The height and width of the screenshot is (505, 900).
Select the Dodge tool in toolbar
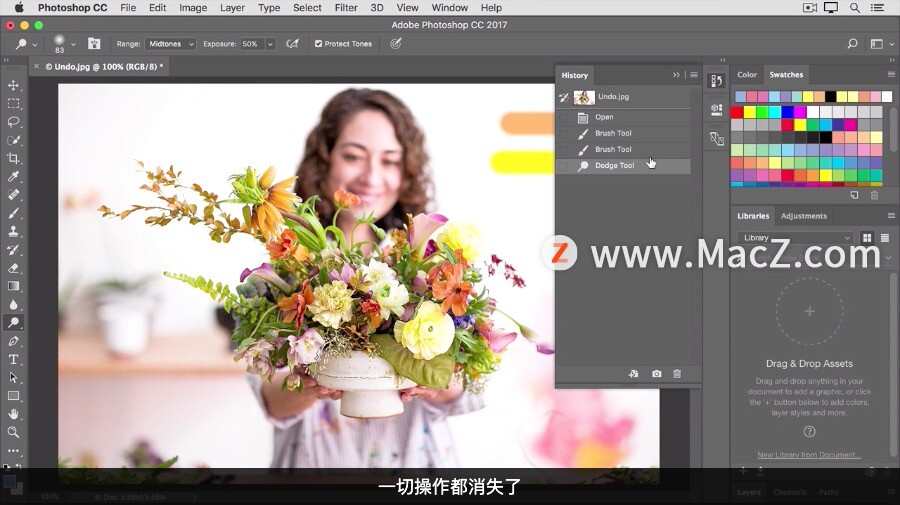[x=13, y=323]
